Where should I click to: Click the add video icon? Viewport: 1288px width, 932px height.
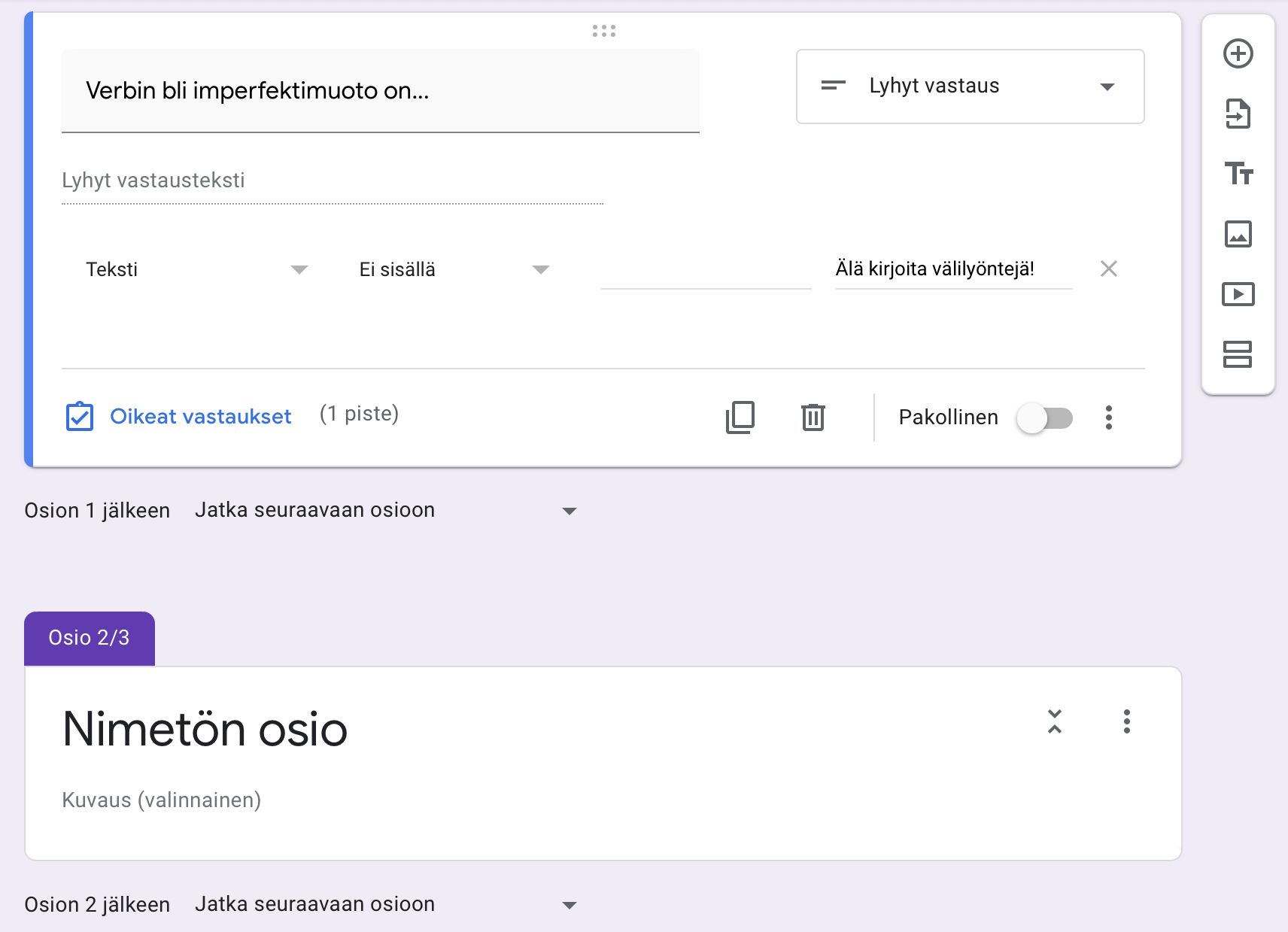[1238, 294]
